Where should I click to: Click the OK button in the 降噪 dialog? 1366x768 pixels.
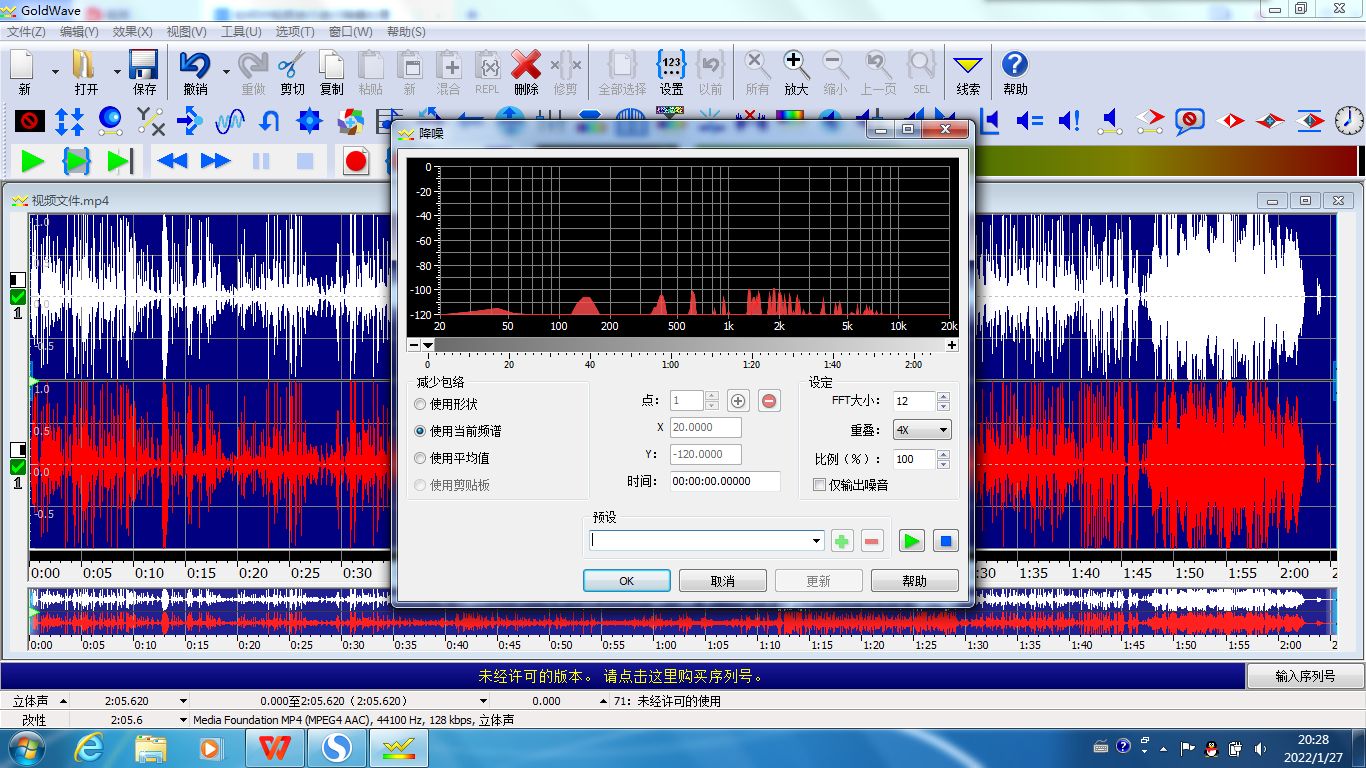(626, 581)
